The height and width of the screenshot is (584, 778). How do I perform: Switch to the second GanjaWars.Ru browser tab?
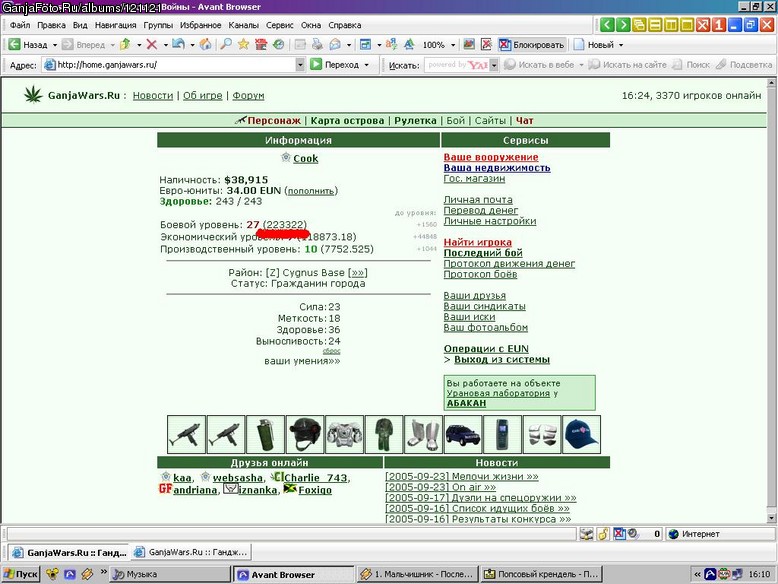point(192,552)
